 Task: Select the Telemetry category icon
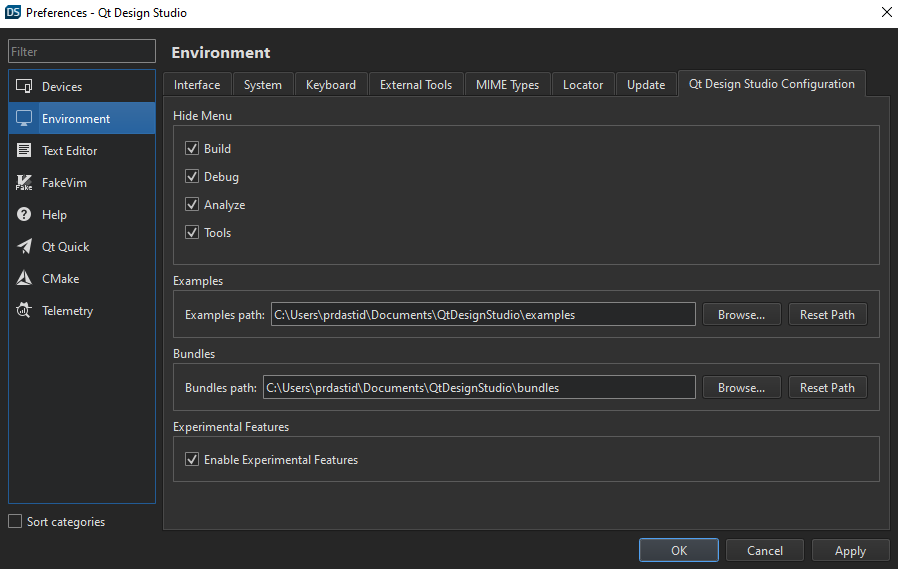pyautogui.click(x=24, y=311)
